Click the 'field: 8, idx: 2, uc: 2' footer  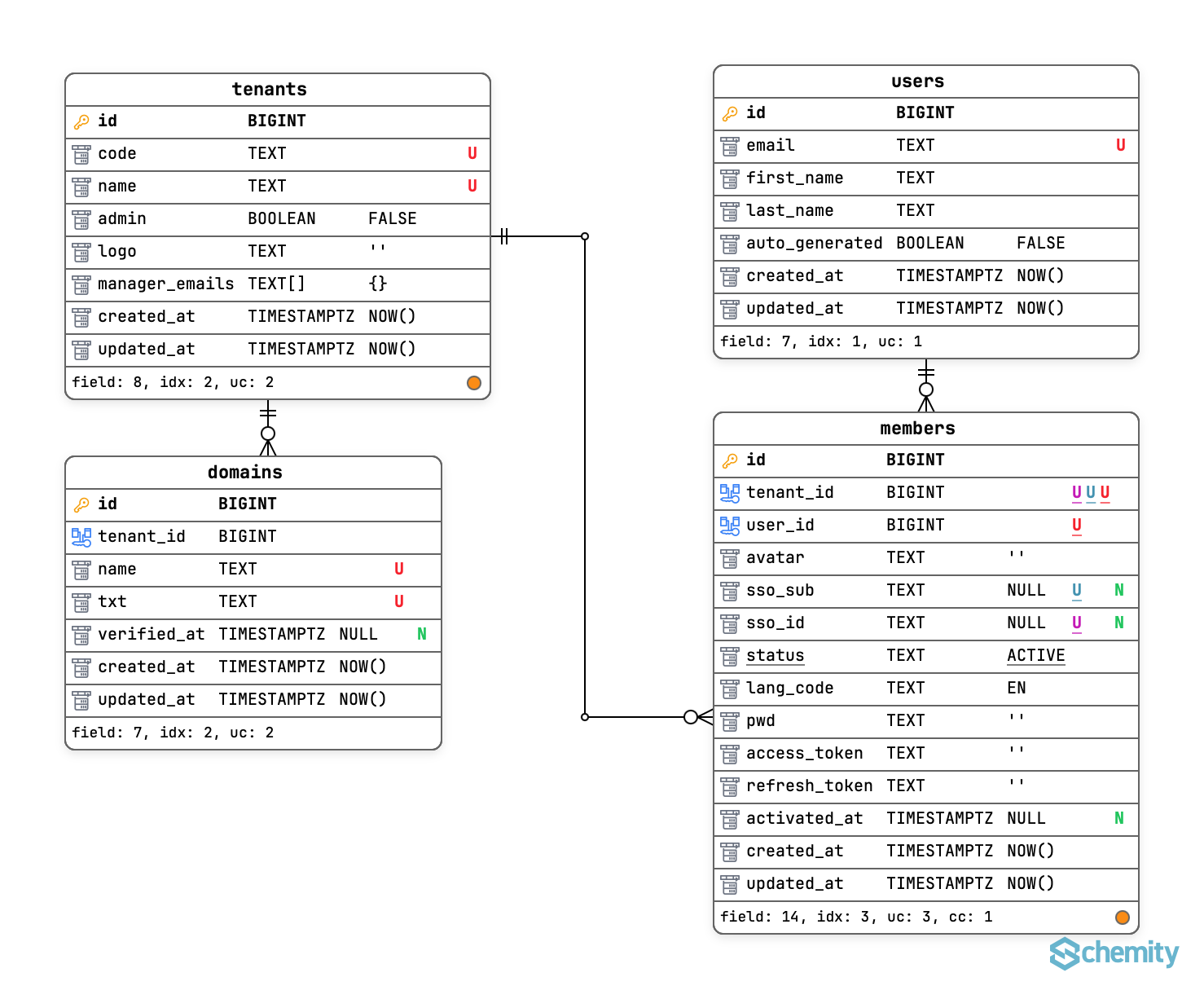click(173, 382)
